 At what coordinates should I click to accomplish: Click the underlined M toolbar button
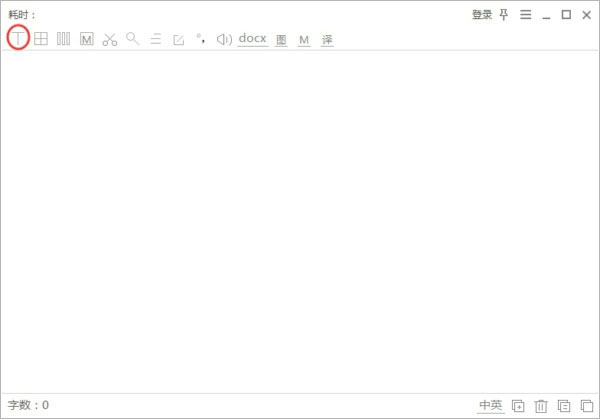[x=304, y=40]
